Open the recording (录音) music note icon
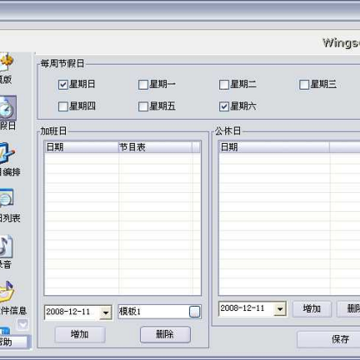Viewport: 360px width, 360px height. point(6,246)
